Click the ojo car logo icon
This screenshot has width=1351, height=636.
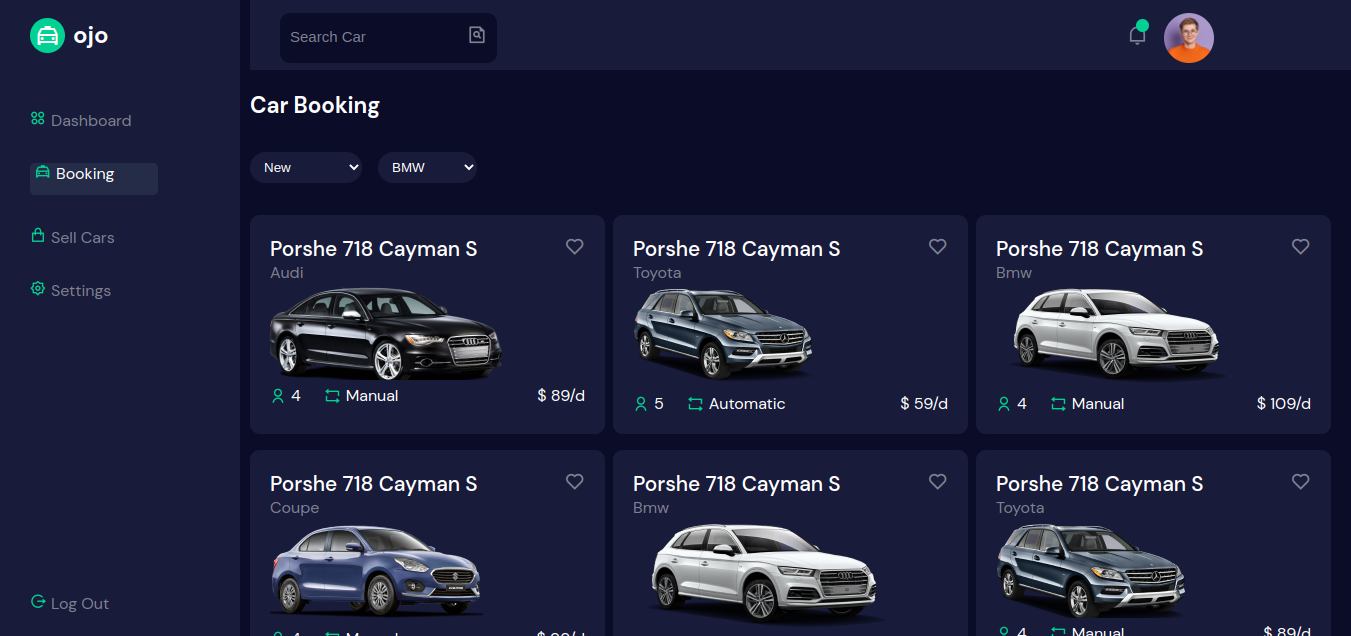47,36
